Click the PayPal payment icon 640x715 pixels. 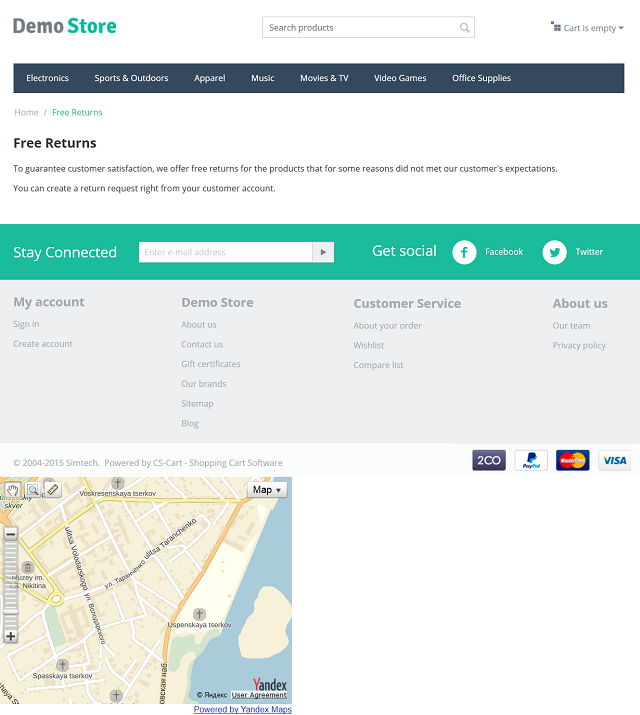[x=531, y=460]
